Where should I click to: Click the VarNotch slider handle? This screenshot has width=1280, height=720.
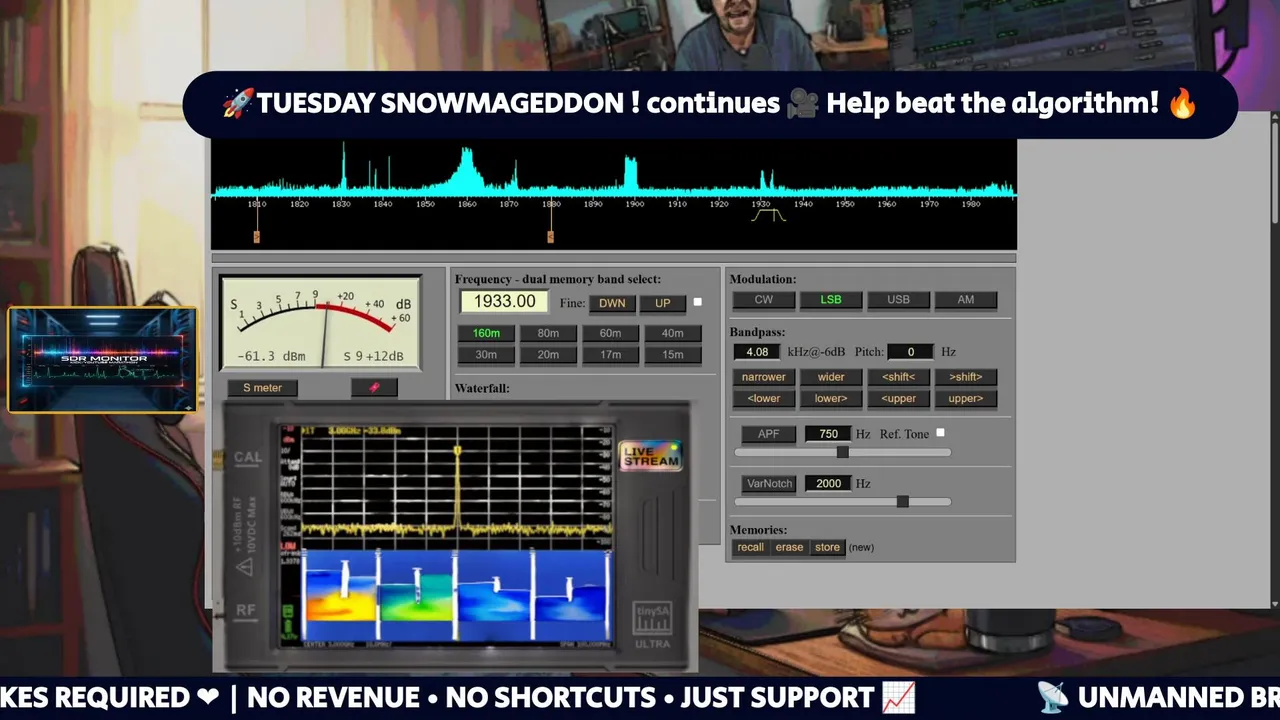(903, 501)
